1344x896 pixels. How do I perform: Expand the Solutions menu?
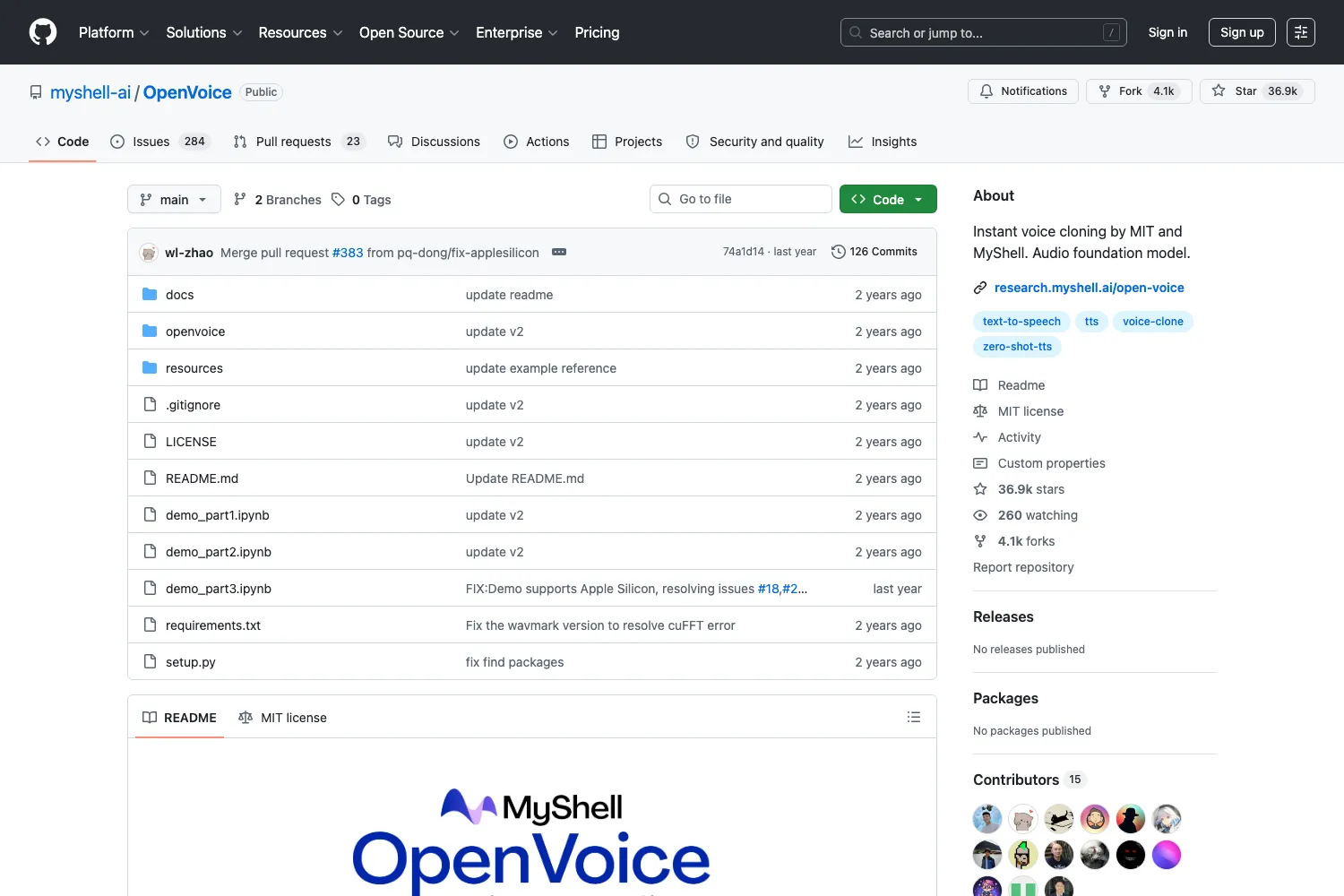pyautogui.click(x=204, y=32)
